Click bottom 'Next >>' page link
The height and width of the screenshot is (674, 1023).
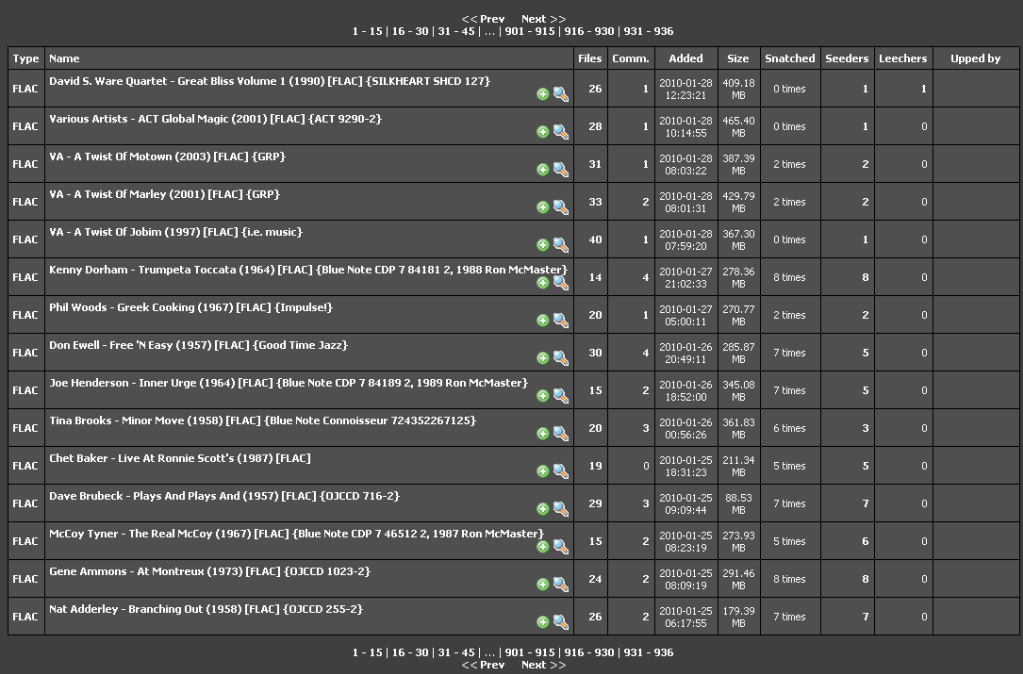(543, 665)
